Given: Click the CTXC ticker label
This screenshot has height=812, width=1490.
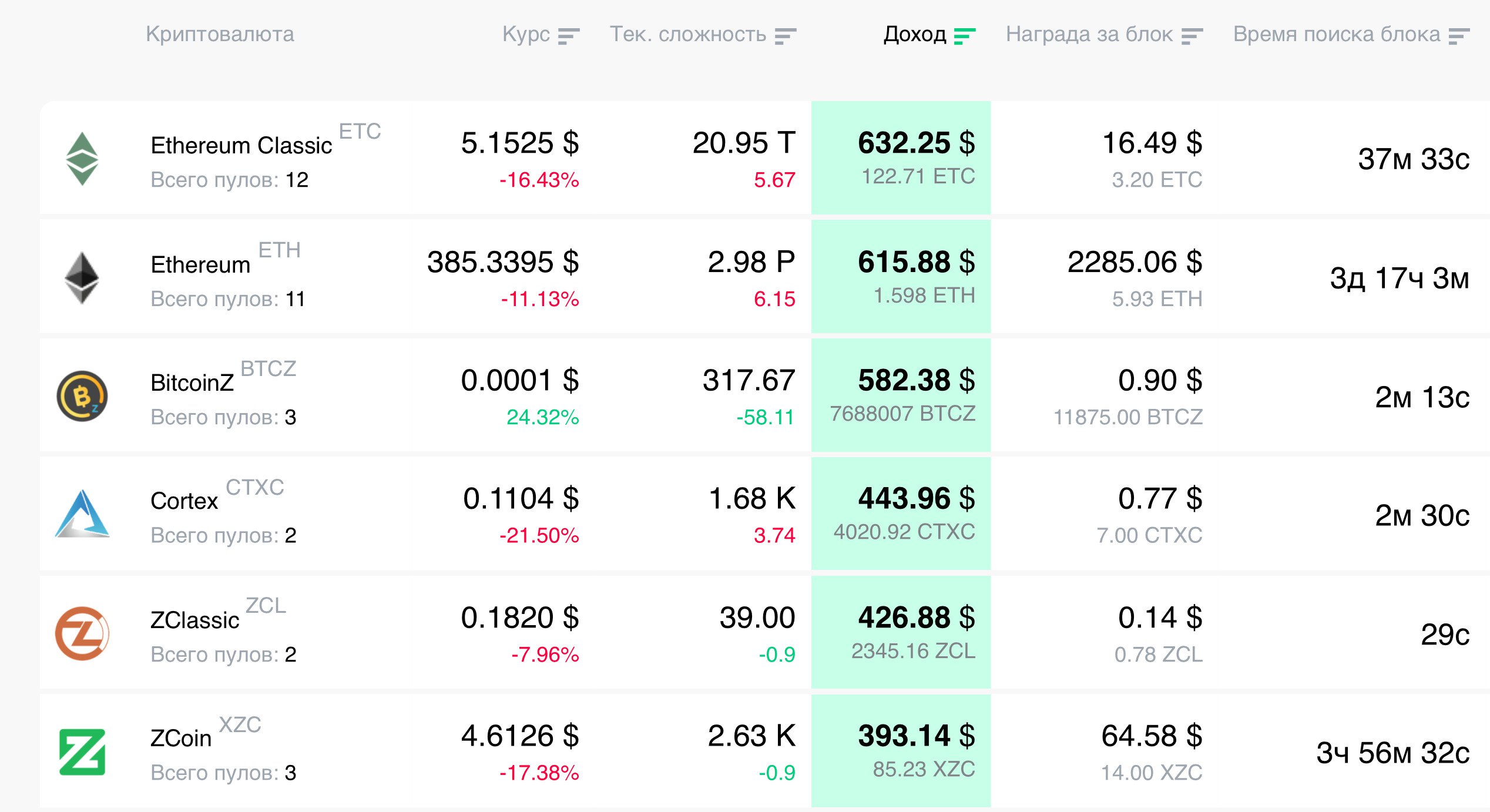Looking at the screenshot, I should point(255,487).
